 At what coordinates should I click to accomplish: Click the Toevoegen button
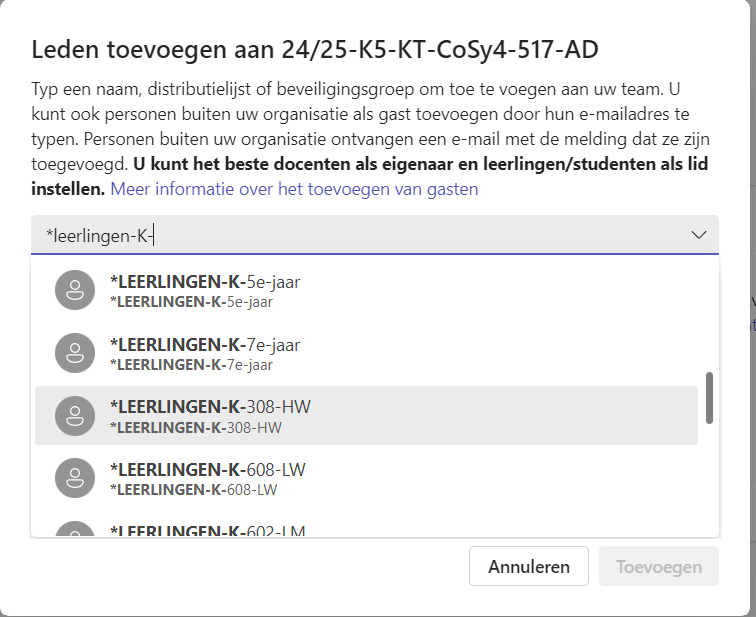pos(658,566)
